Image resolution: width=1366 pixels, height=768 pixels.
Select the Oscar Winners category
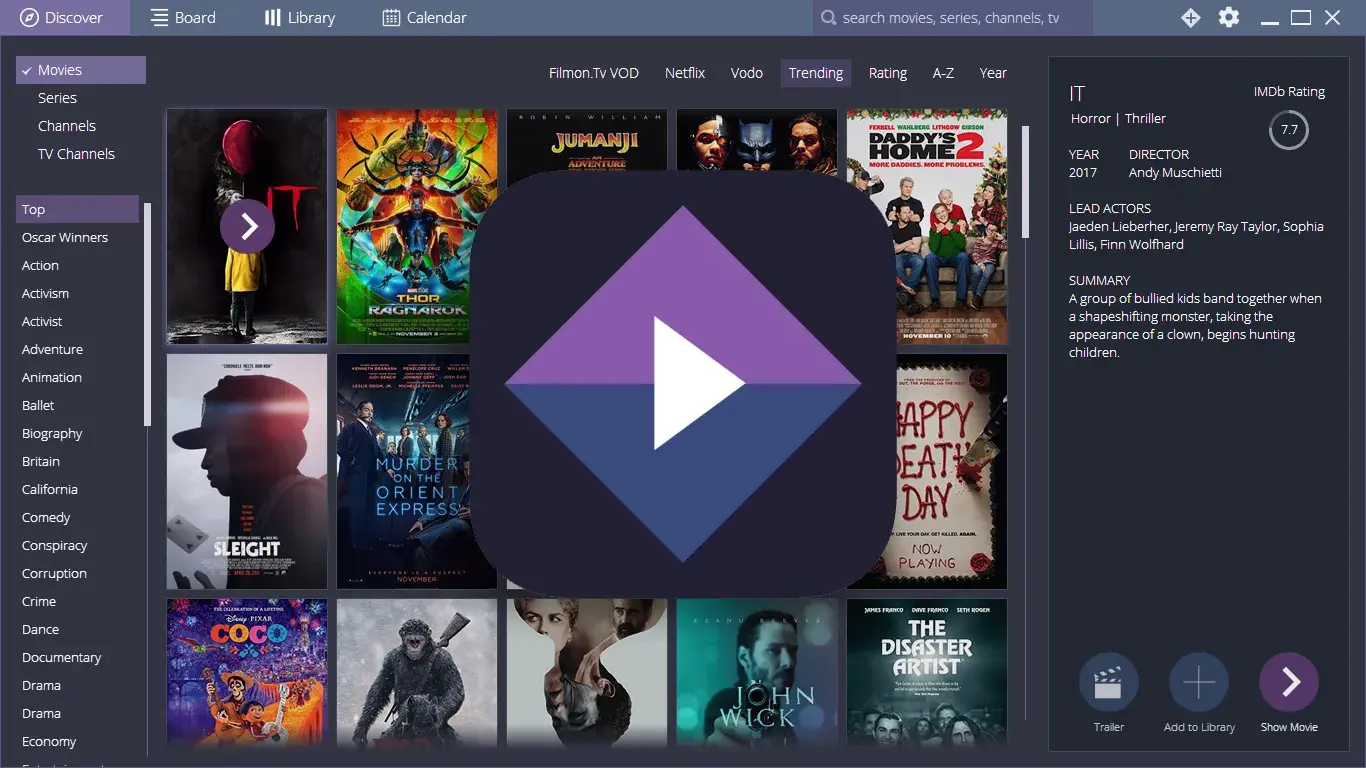[x=64, y=237]
